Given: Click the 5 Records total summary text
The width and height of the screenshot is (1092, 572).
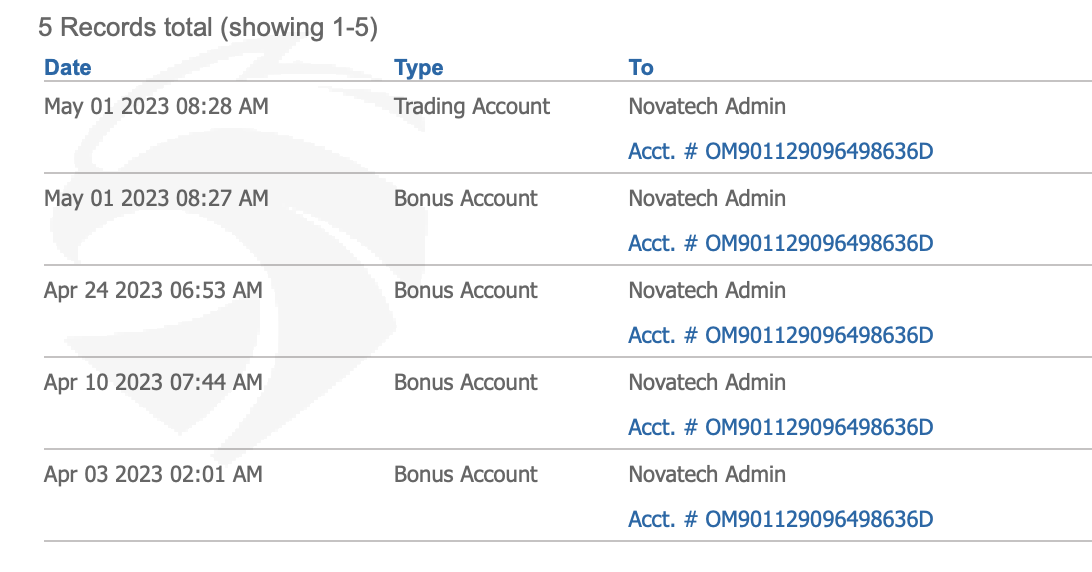Looking at the screenshot, I should 208,28.
